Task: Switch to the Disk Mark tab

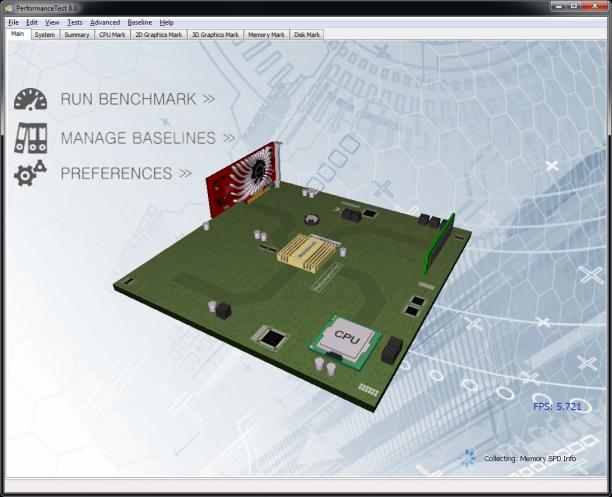Action: point(307,35)
